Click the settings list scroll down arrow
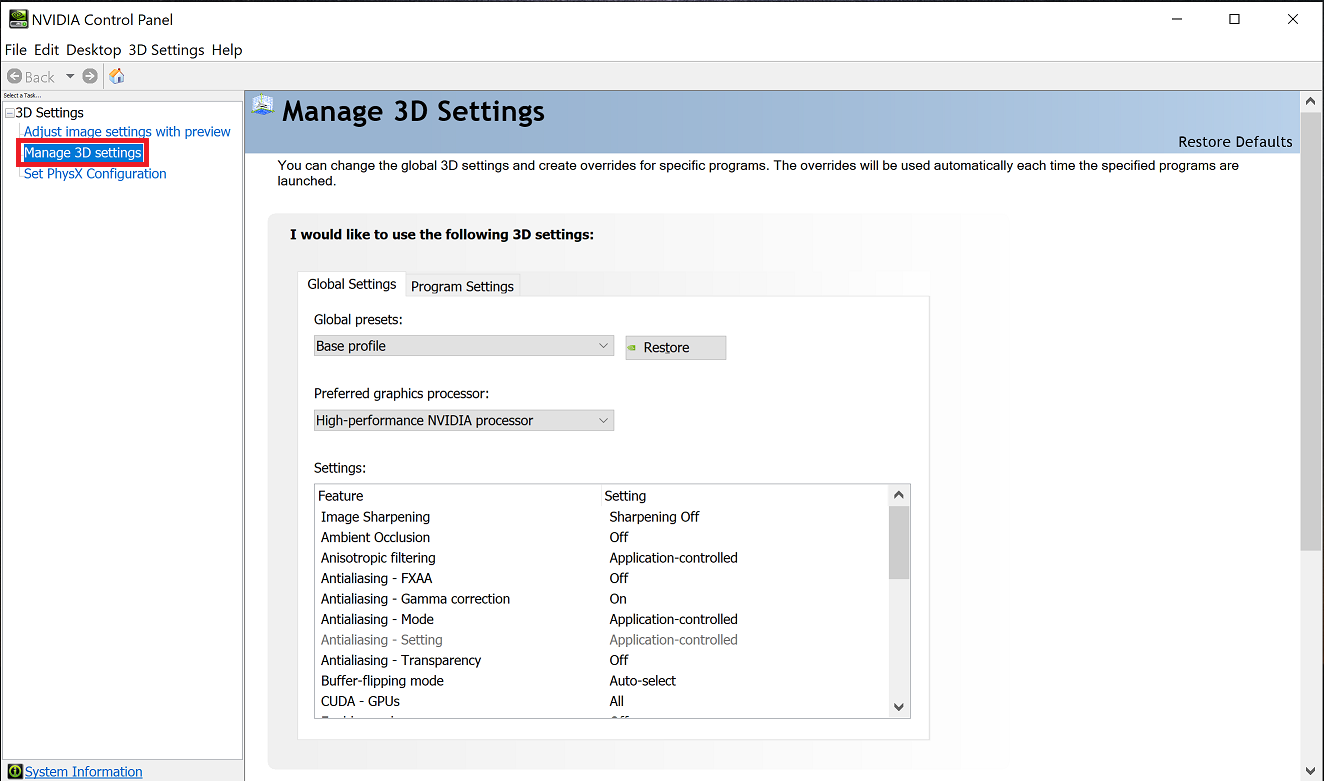Viewport: 1324px width, 781px height. [x=898, y=707]
